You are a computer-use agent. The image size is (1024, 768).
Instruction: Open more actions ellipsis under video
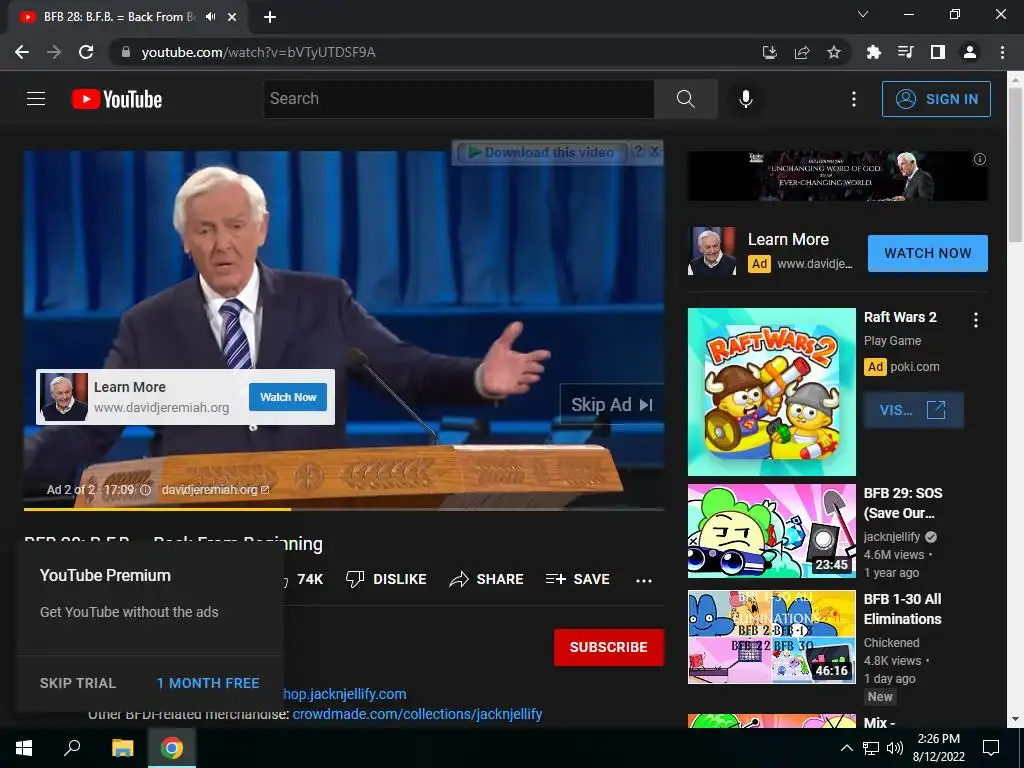coord(644,580)
